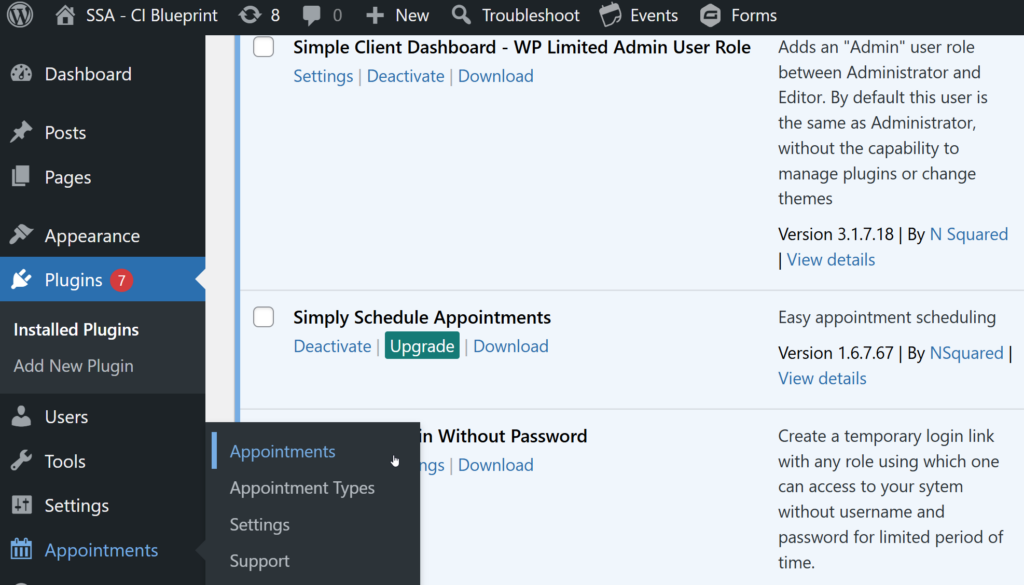Open Settings for Simple Client Dashboard
Viewport: 1024px width, 585px height.
coord(323,76)
